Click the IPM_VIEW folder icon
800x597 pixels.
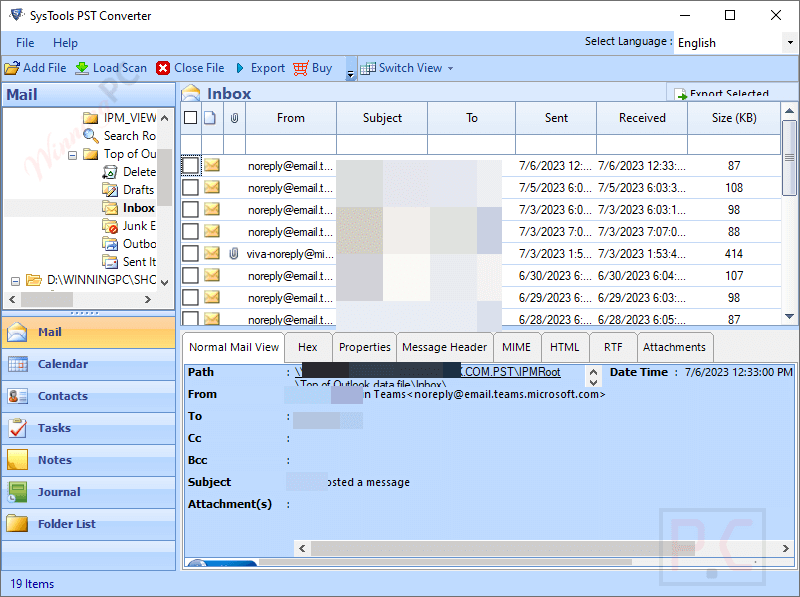pyautogui.click(x=91, y=118)
